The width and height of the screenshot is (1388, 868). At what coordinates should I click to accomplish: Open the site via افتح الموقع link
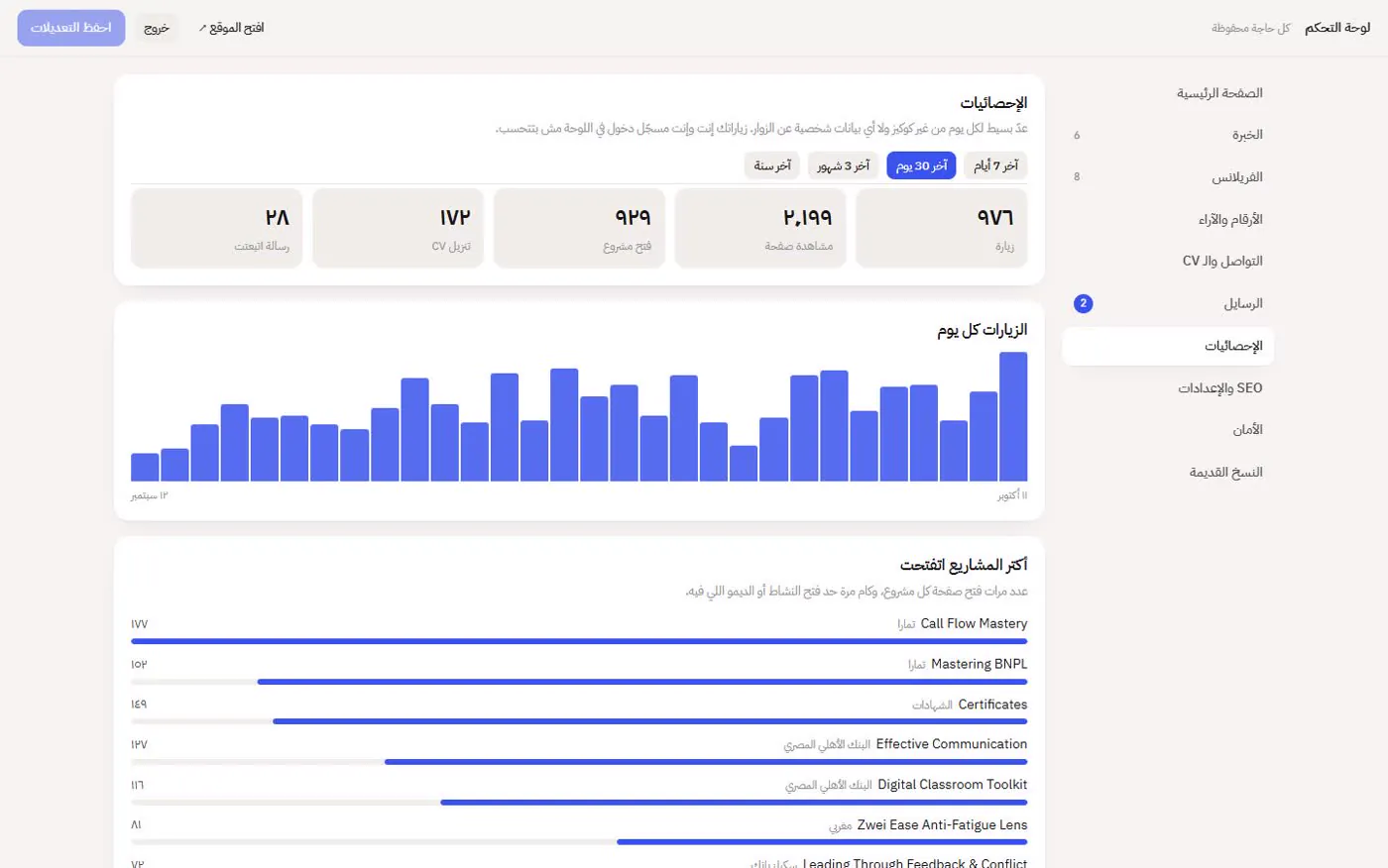pyautogui.click(x=231, y=28)
